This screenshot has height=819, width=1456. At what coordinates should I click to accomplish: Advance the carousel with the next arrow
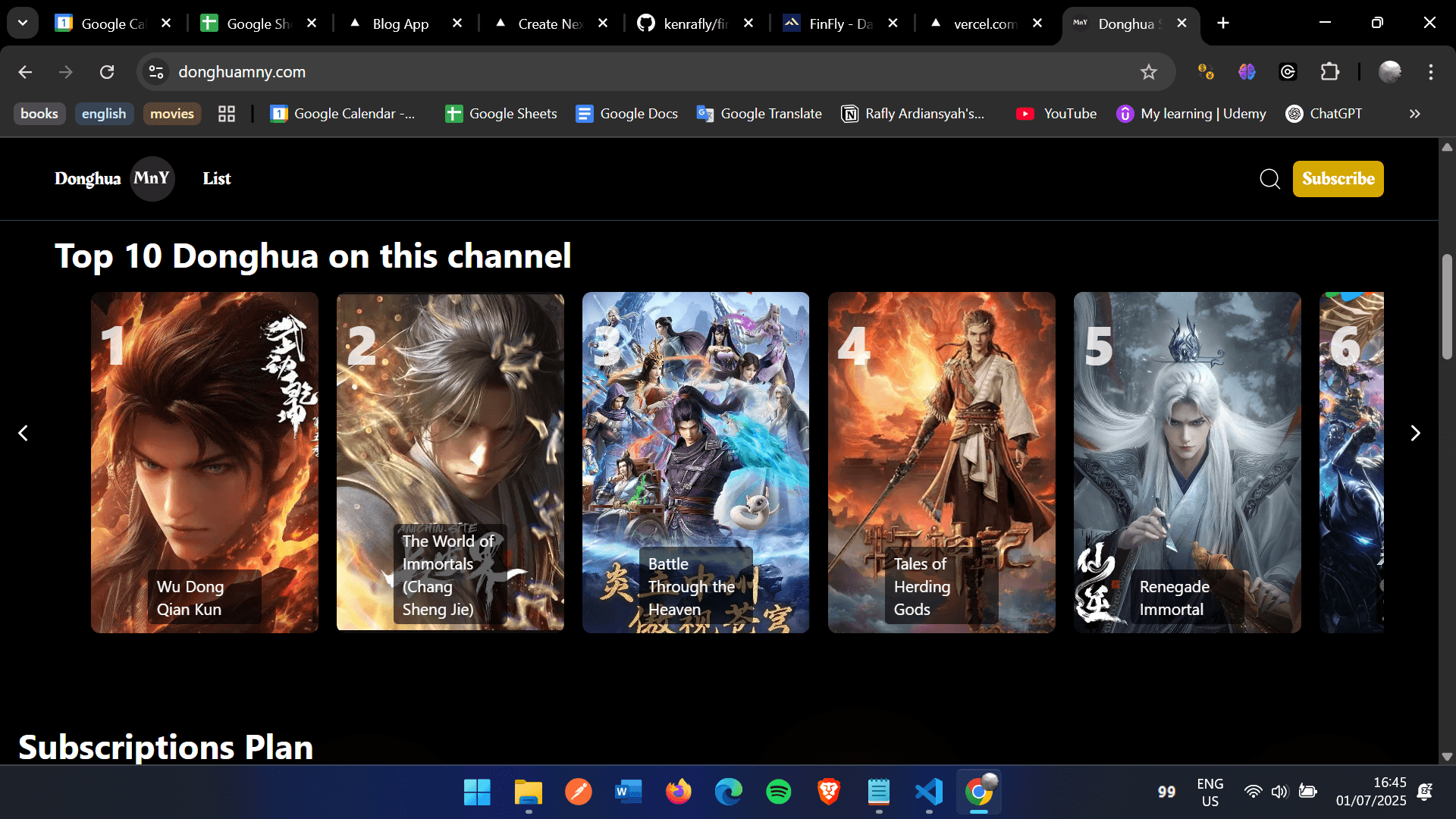[x=1417, y=432]
